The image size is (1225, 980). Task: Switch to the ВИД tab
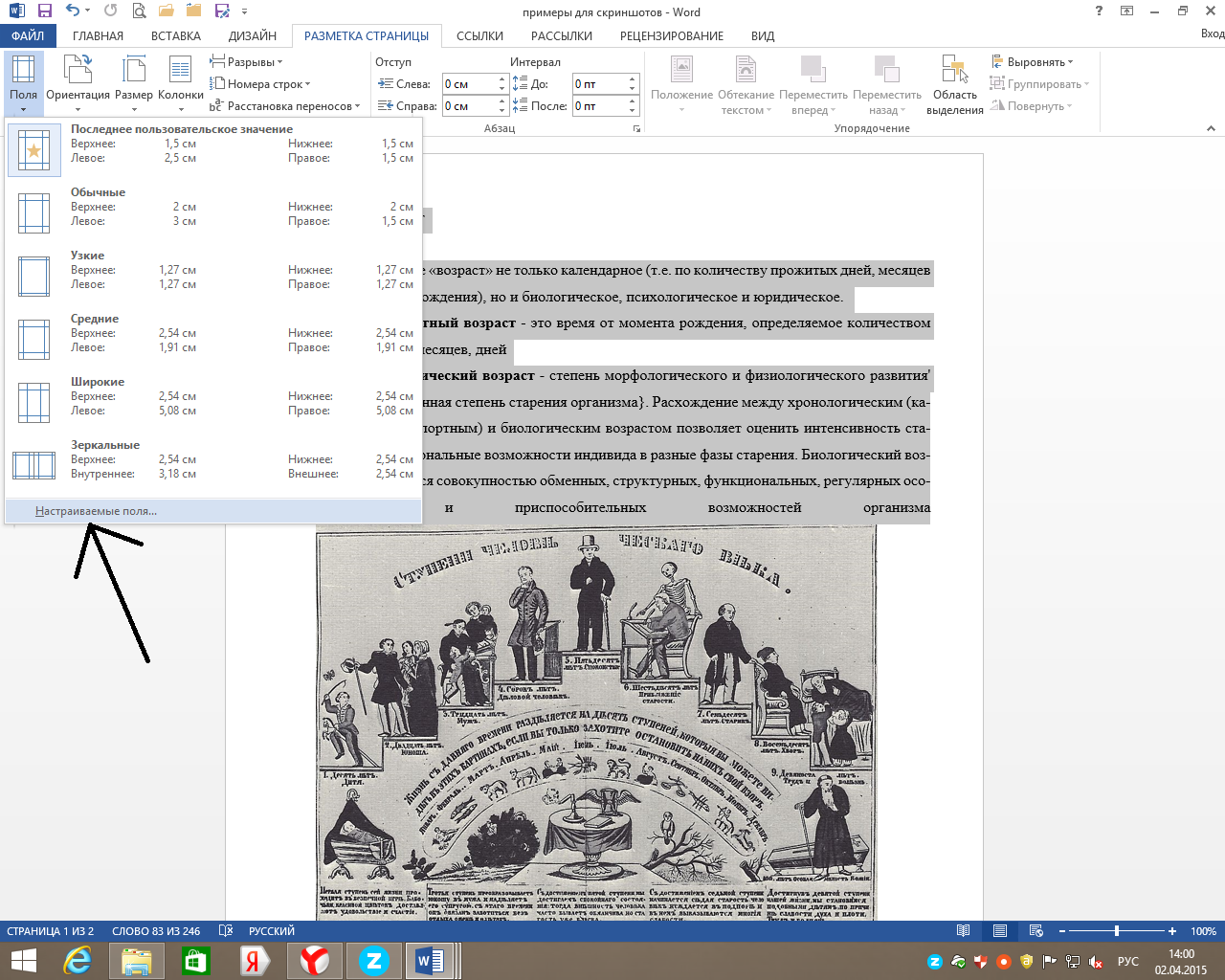click(x=763, y=35)
